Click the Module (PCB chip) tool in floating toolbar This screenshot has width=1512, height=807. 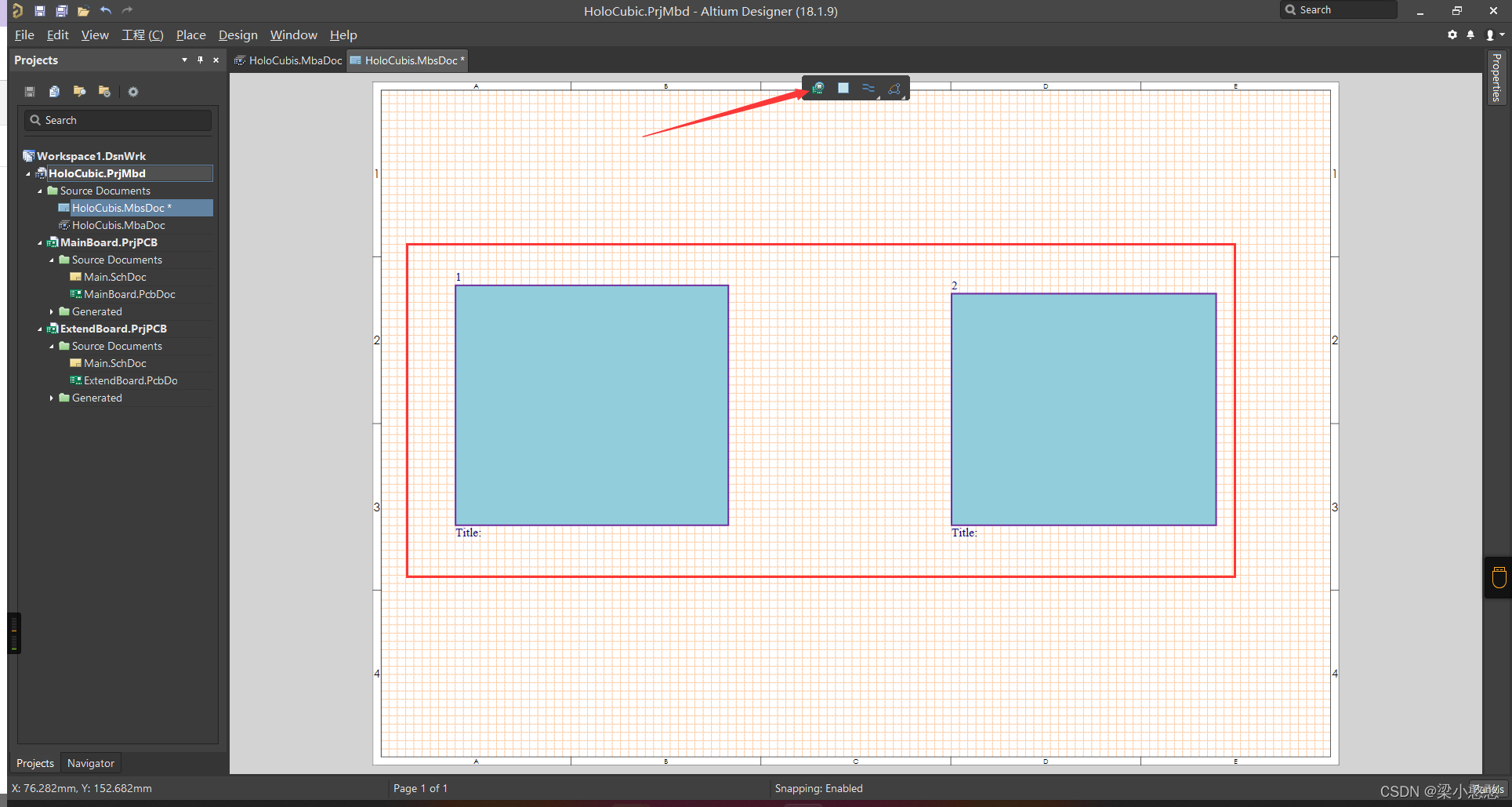(x=818, y=88)
